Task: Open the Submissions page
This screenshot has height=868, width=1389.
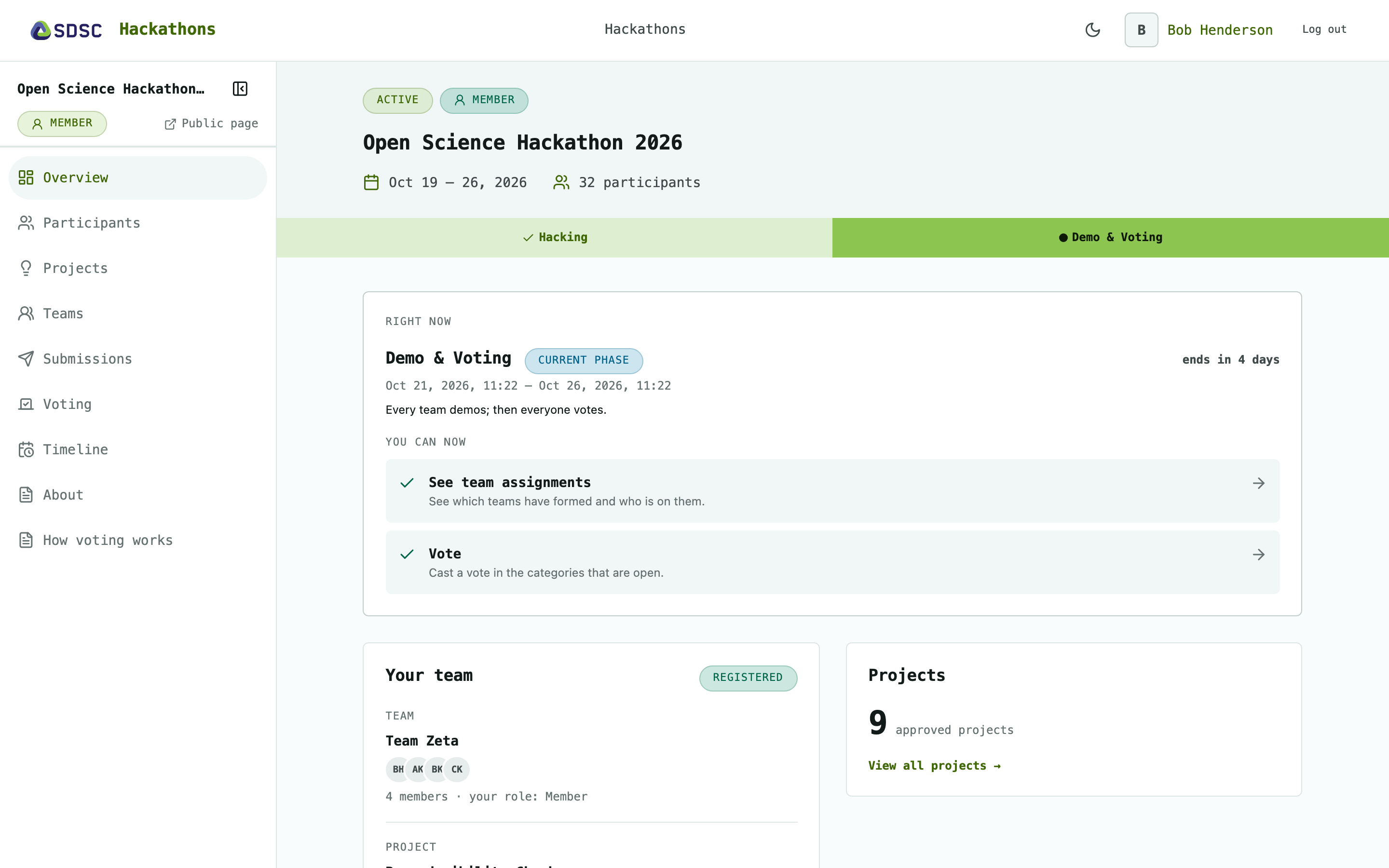Action: (138, 359)
